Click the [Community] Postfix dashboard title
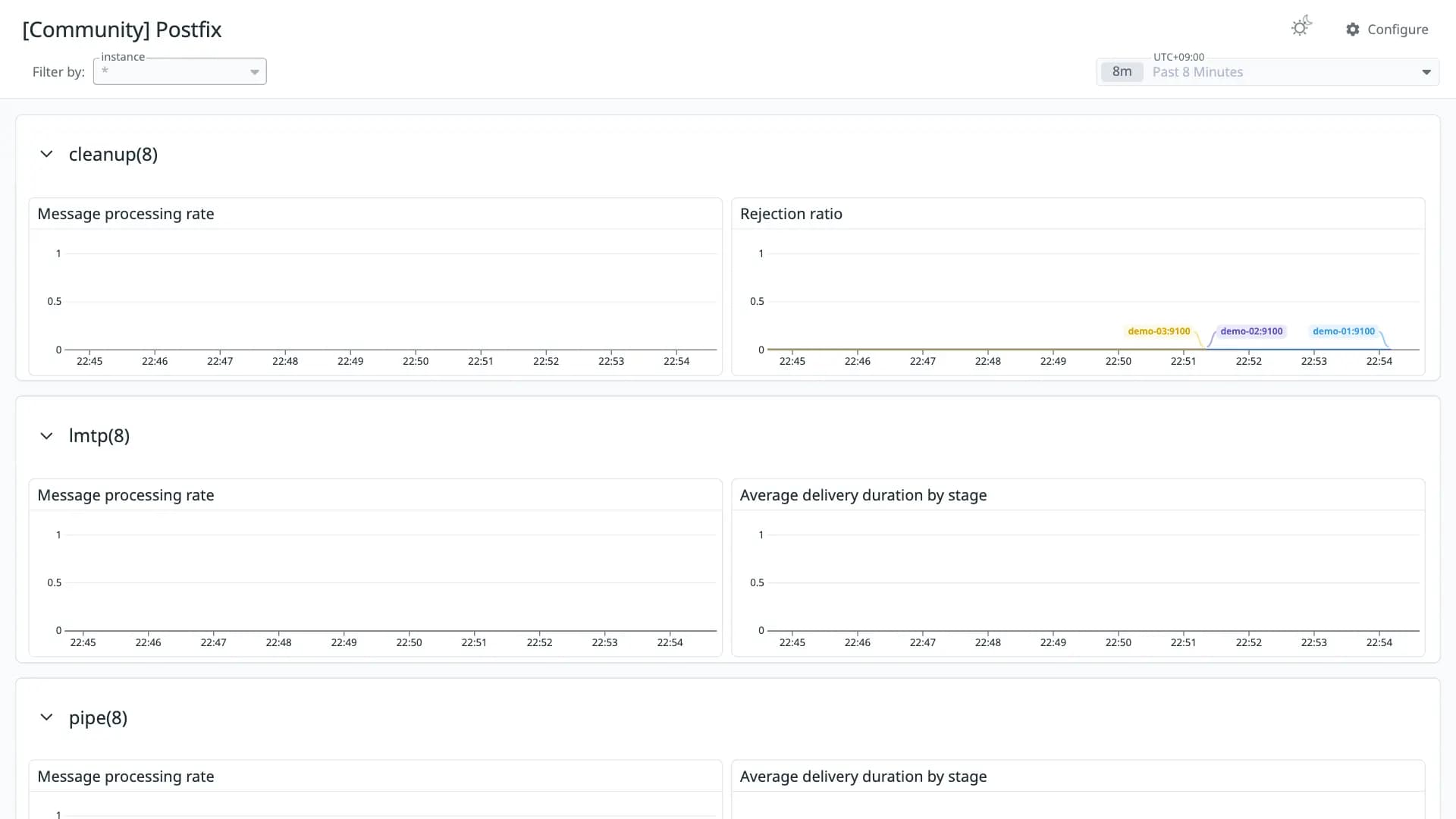Screen dimensions: 1456x819 coord(122,30)
